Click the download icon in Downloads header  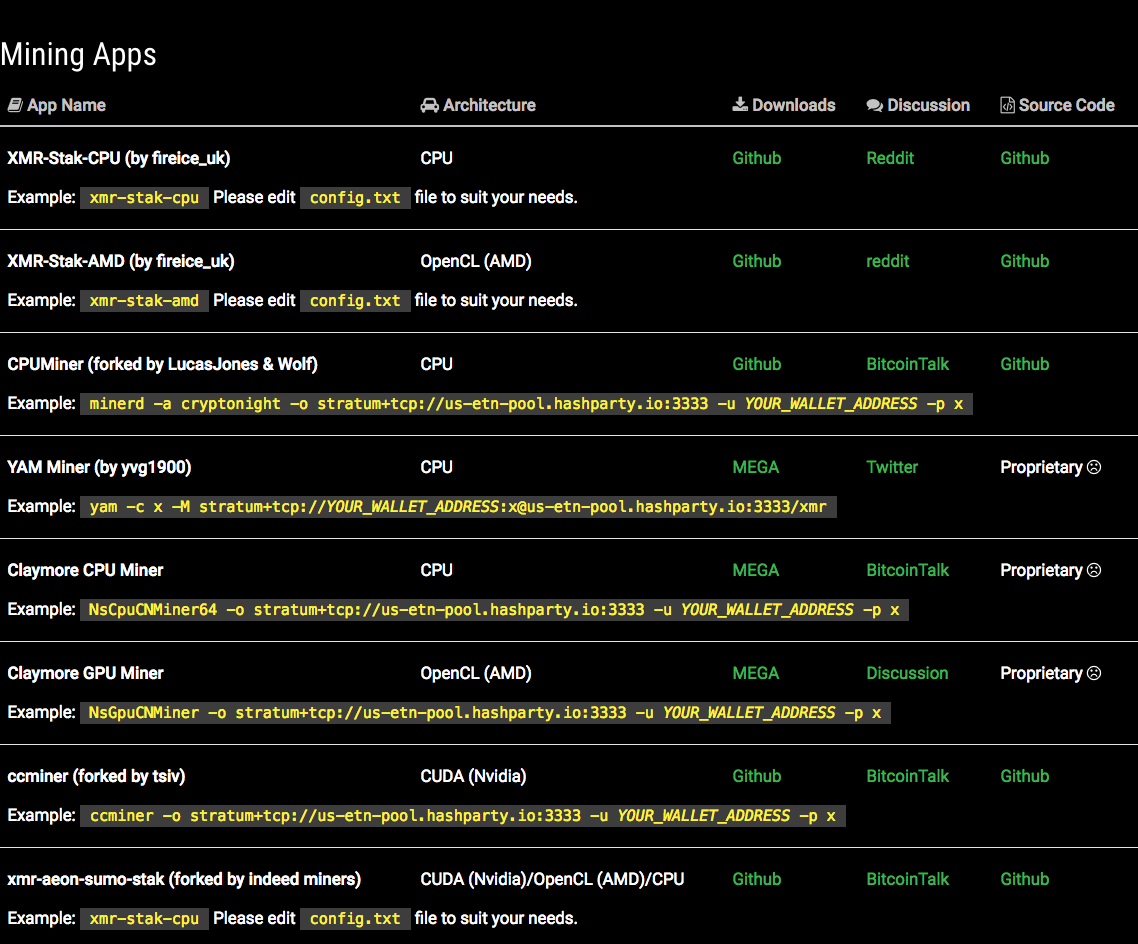coord(740,105)
